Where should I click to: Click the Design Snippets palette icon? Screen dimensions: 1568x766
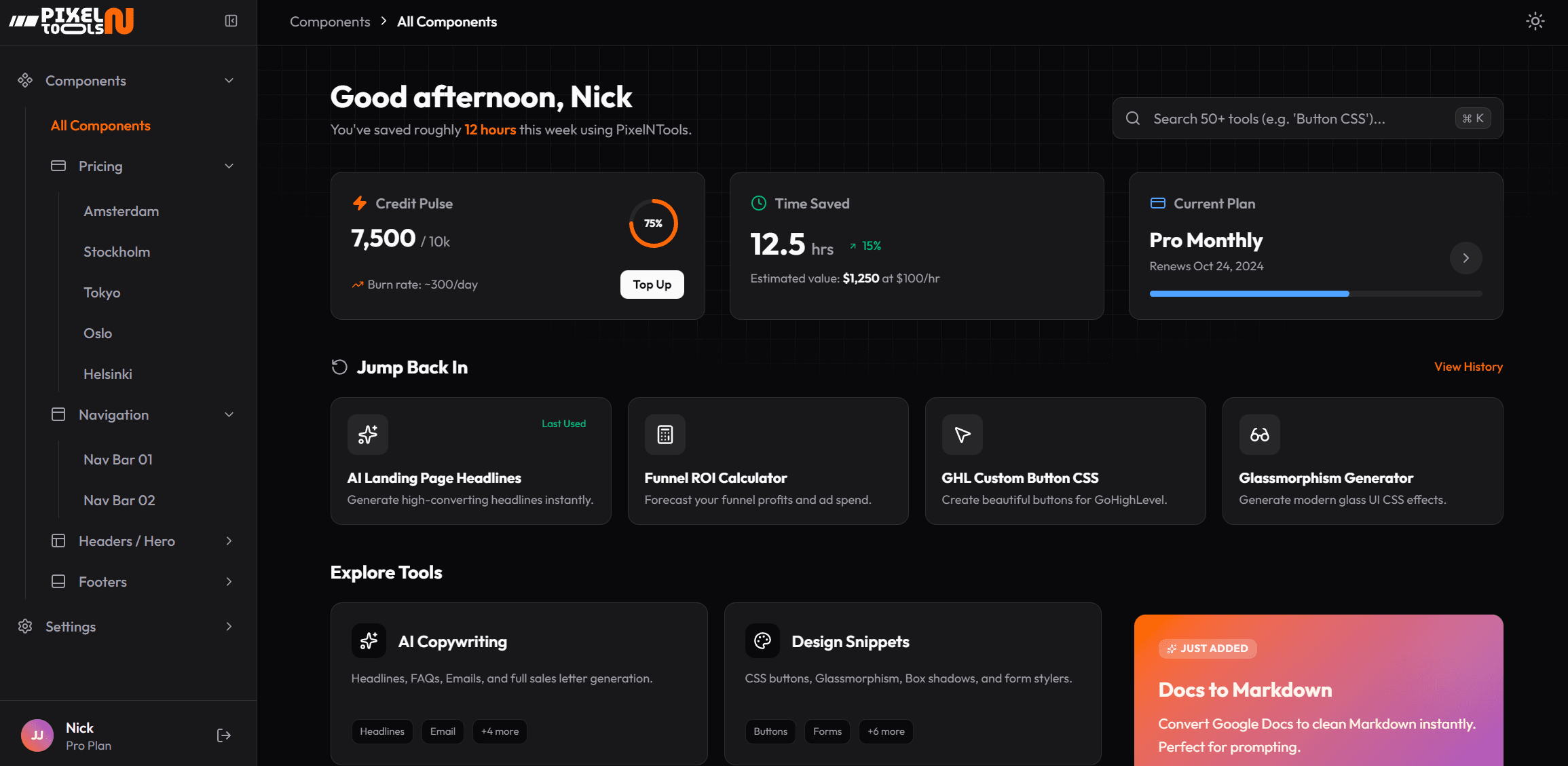pyautogui.click(x=763, y=640)
